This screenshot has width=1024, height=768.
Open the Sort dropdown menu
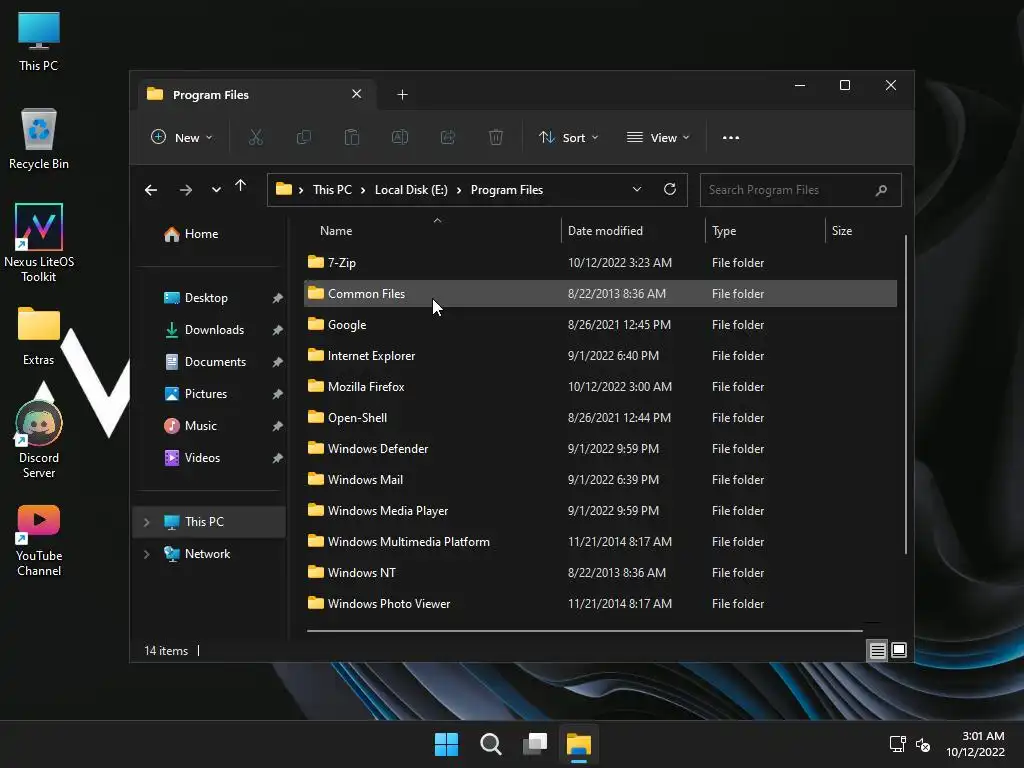pyautogui.click(x=568, y=138)
